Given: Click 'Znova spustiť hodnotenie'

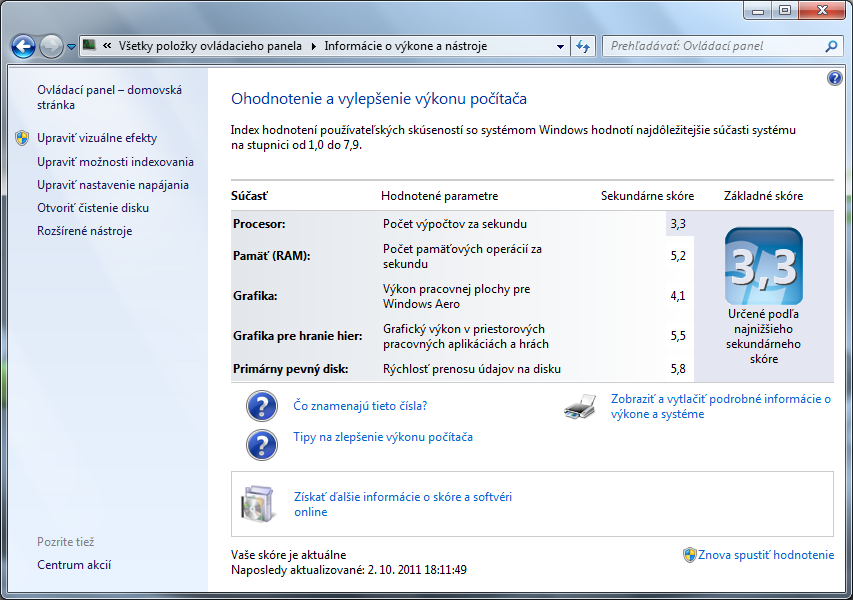Looking at the screenshot, I should pos(766,555).
